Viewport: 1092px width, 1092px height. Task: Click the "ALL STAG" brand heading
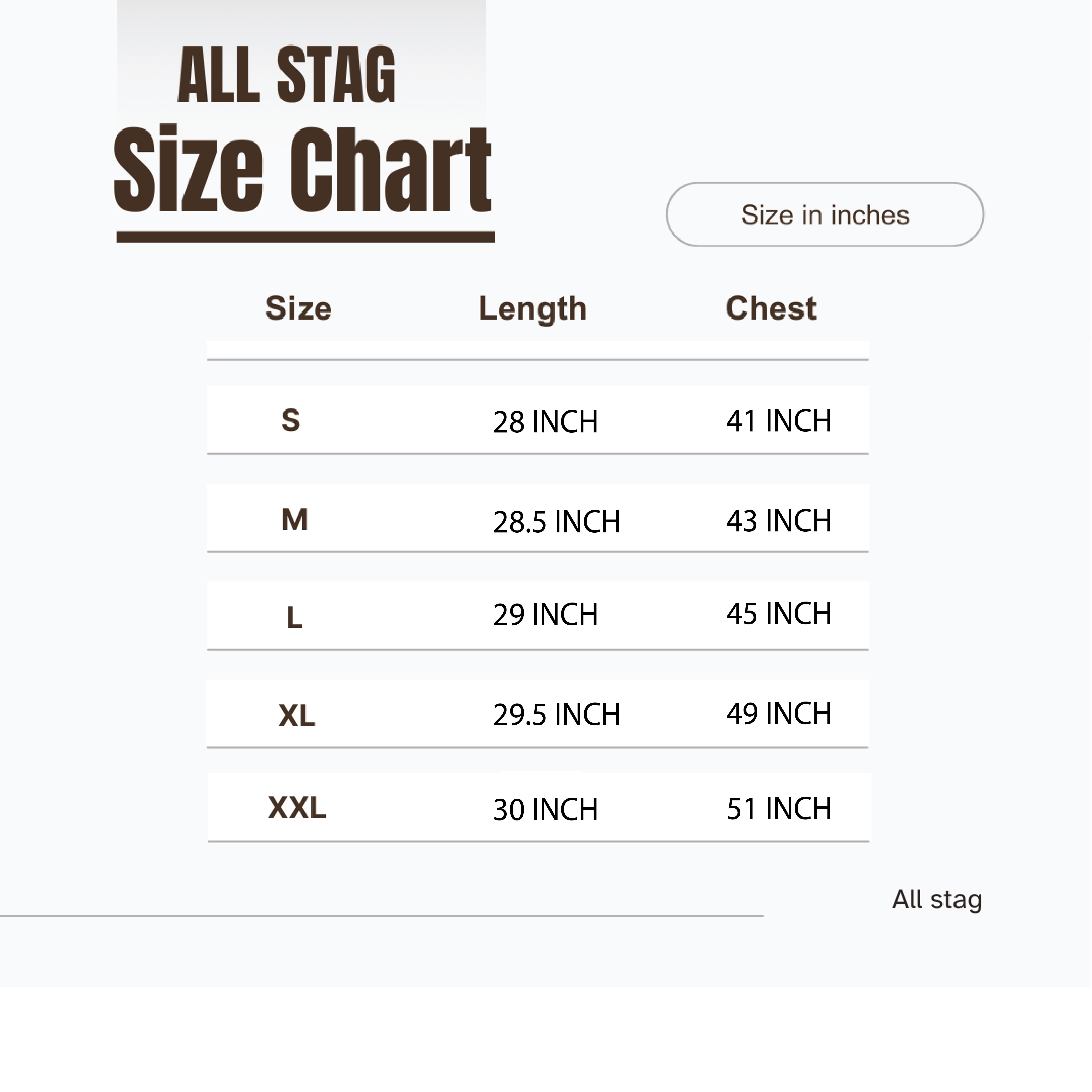click(287, 75)
